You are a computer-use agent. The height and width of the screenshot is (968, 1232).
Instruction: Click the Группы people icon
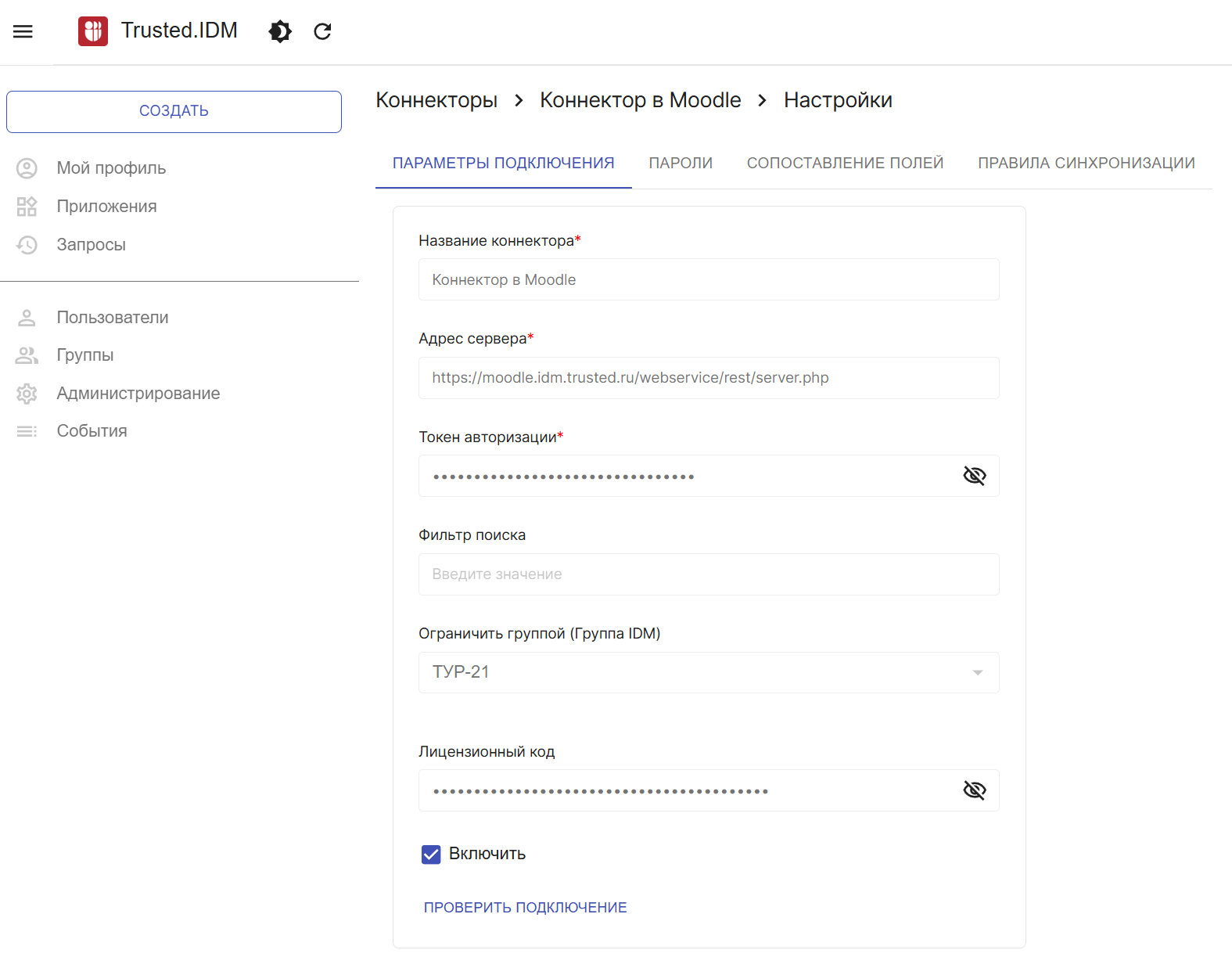[x=27, y=355]
